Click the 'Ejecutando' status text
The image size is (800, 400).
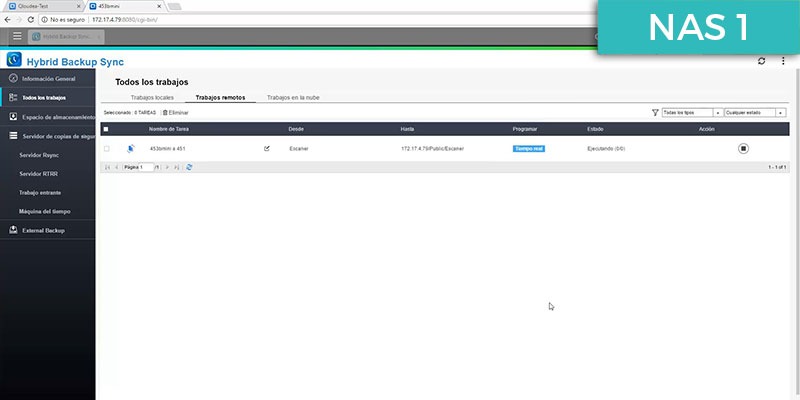(x=606, y=148)
